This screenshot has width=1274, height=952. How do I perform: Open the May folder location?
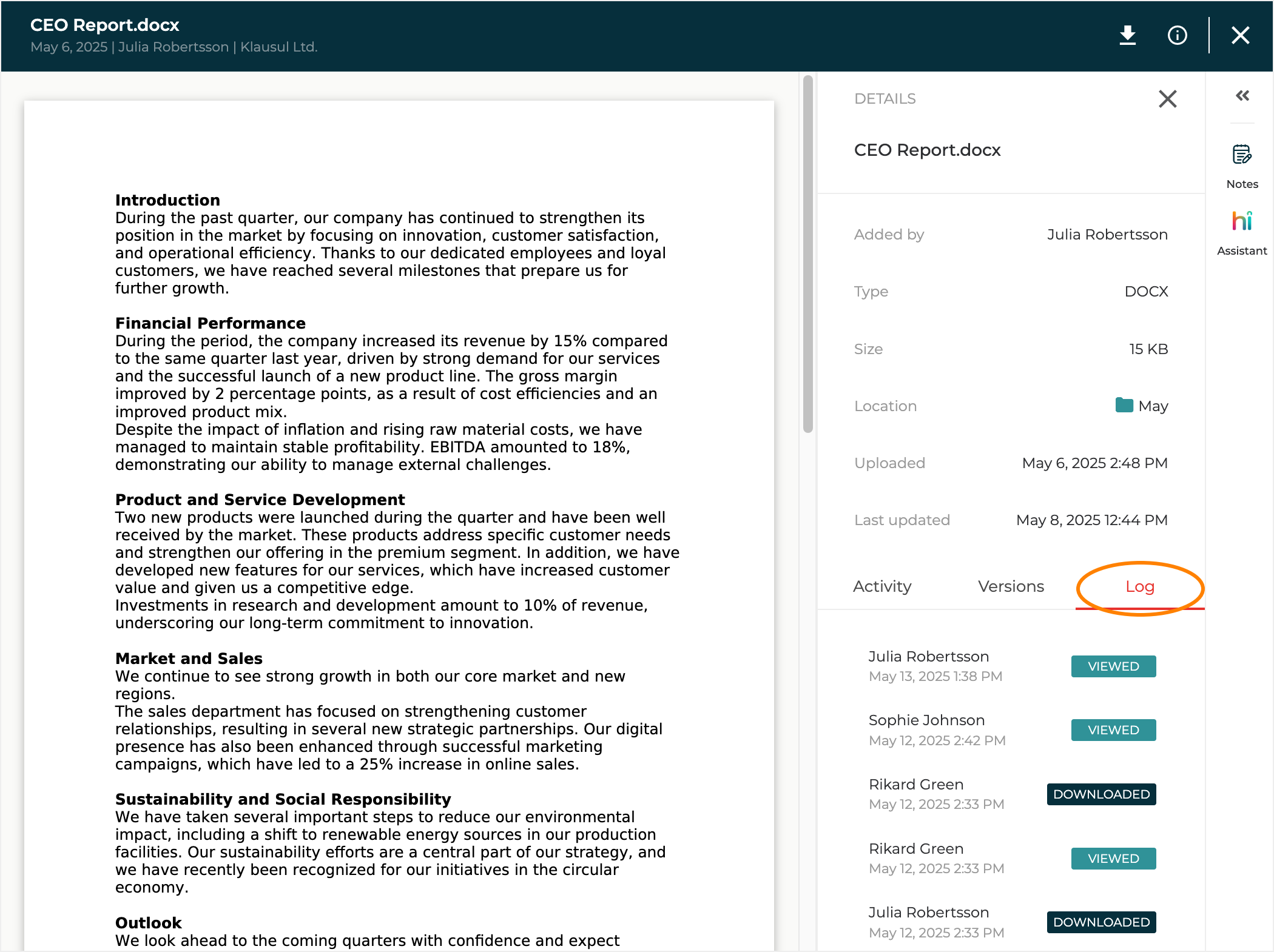coord(1153,406)
